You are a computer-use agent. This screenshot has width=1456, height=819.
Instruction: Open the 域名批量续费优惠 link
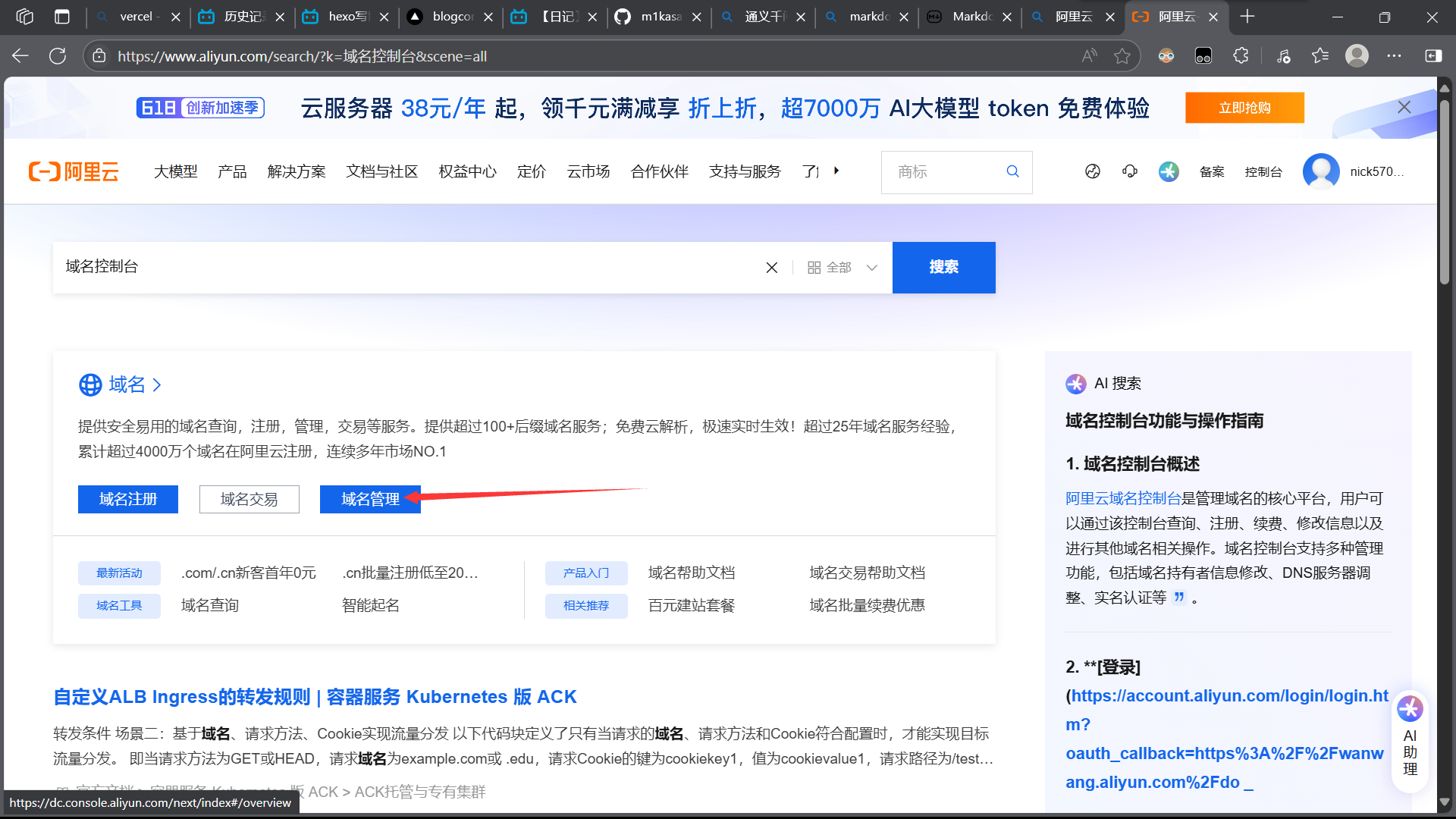pyautogui.click(x=867, y=605)
